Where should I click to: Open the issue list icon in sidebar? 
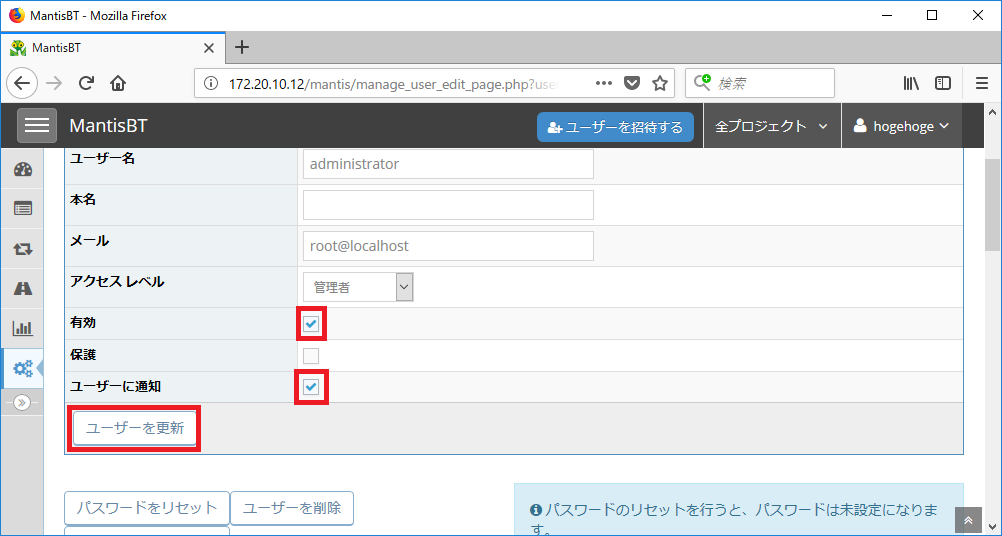point(22,209)
